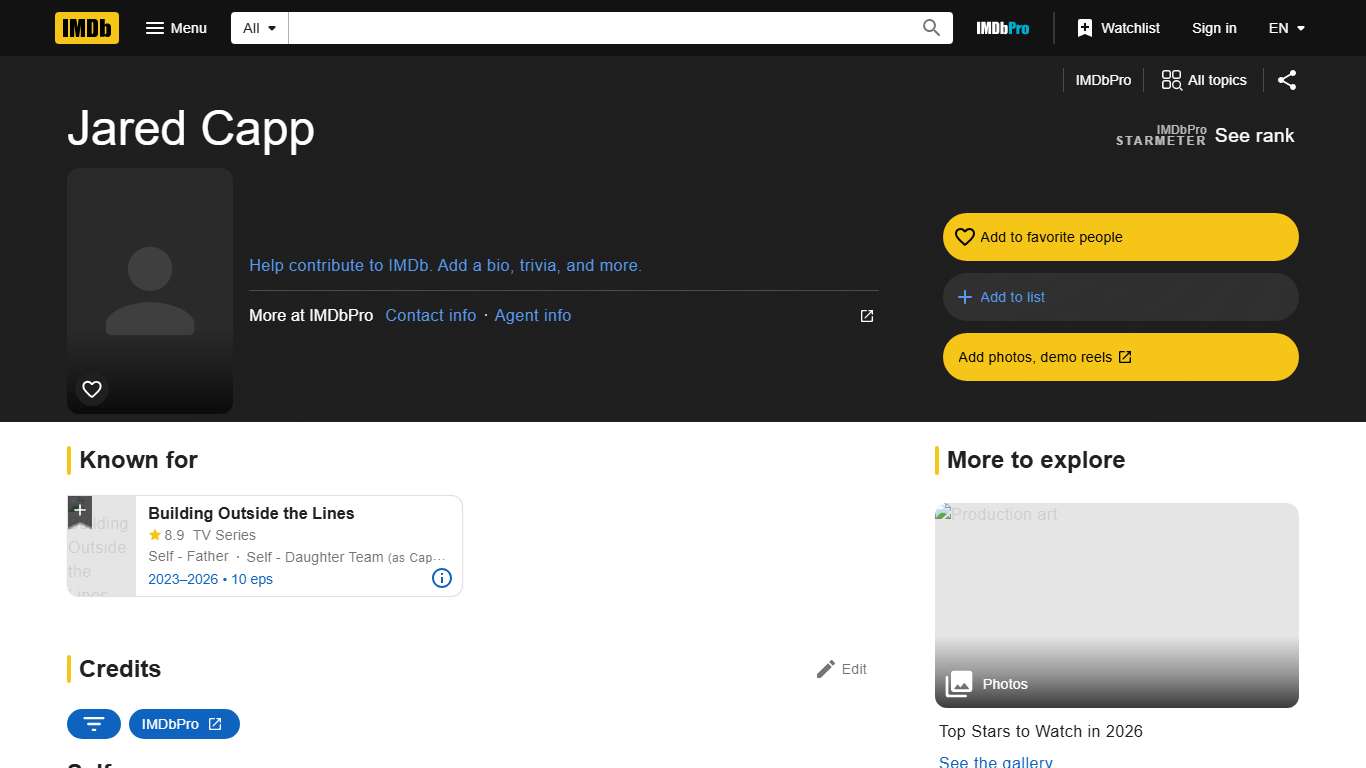Screen dimensions: 1366x768
Task: Follow the See the gallery link
Action: [x=995, y=761]
